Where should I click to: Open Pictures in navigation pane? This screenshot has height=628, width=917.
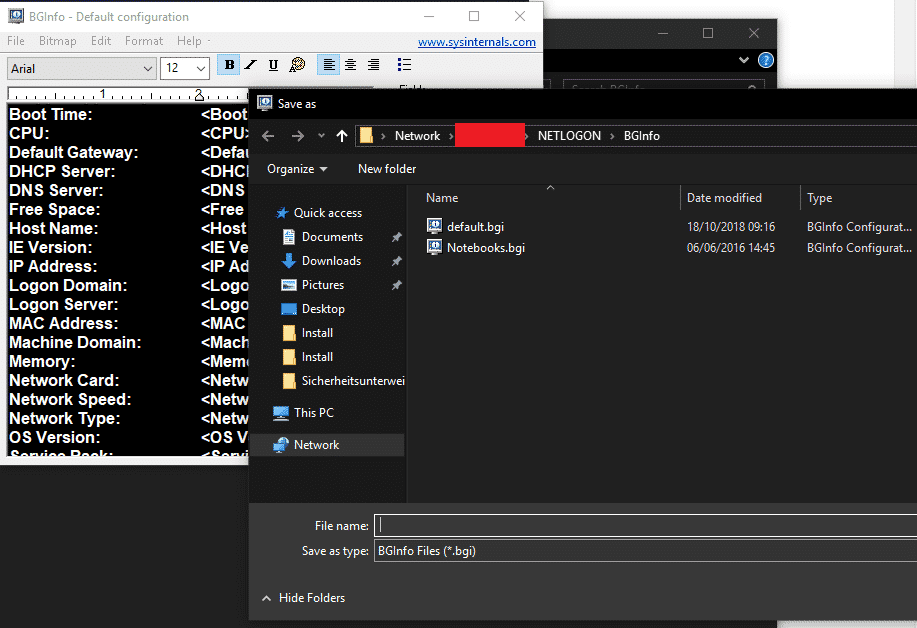(323, 285)
